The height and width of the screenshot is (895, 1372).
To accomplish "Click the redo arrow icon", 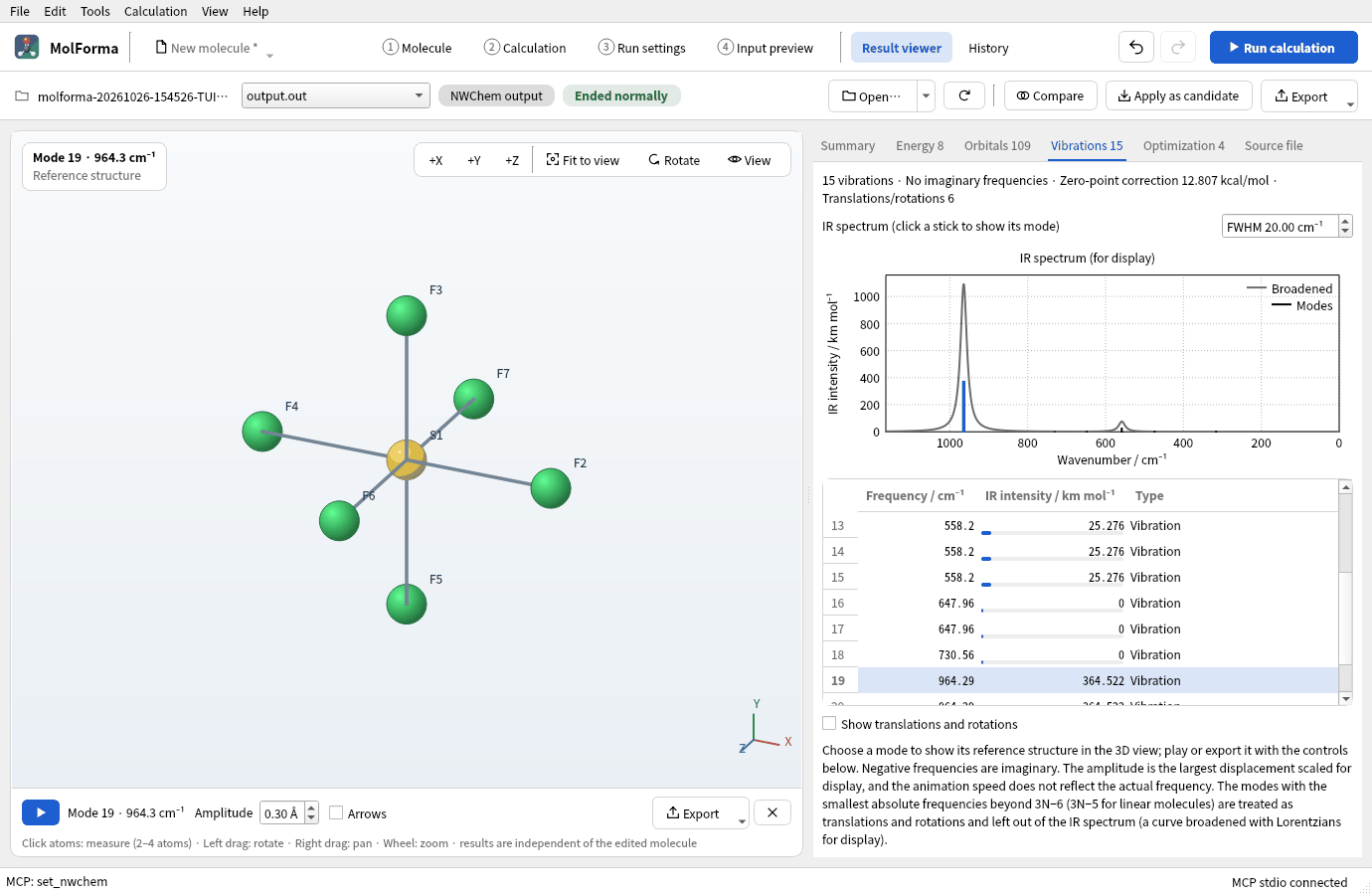I will tap(1178, 47).
